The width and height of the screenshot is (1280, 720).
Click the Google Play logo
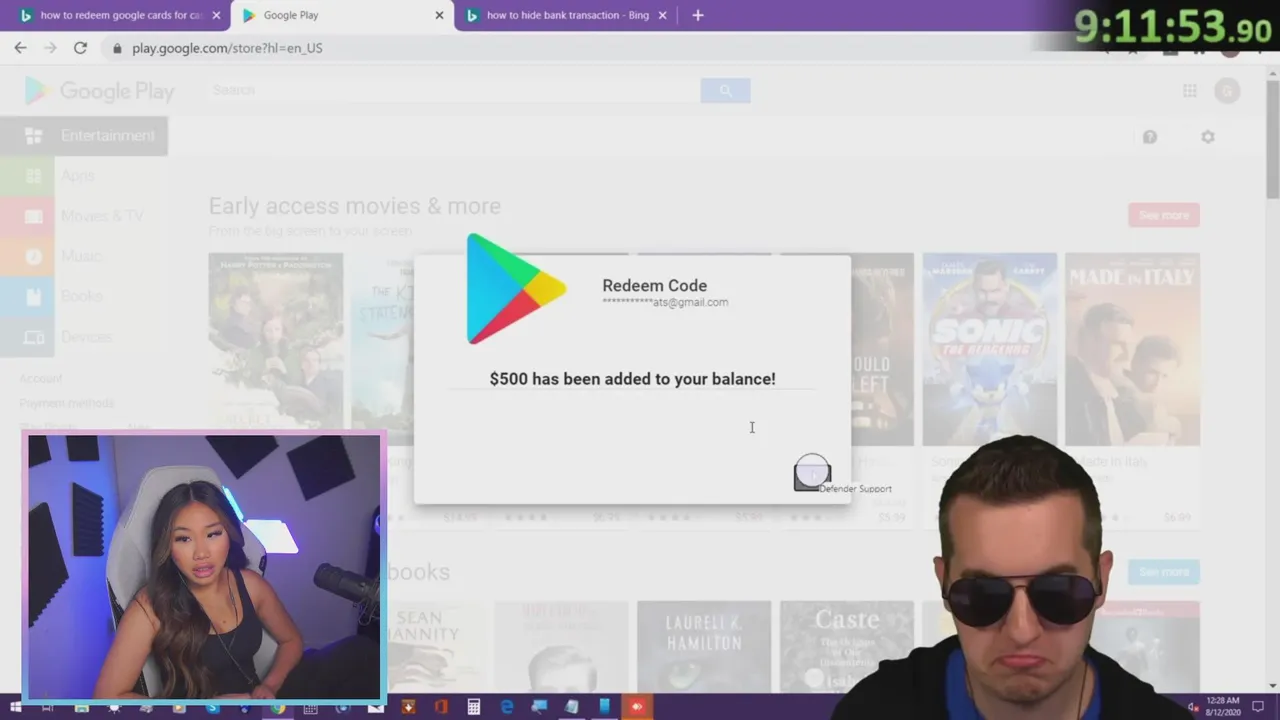99,91
